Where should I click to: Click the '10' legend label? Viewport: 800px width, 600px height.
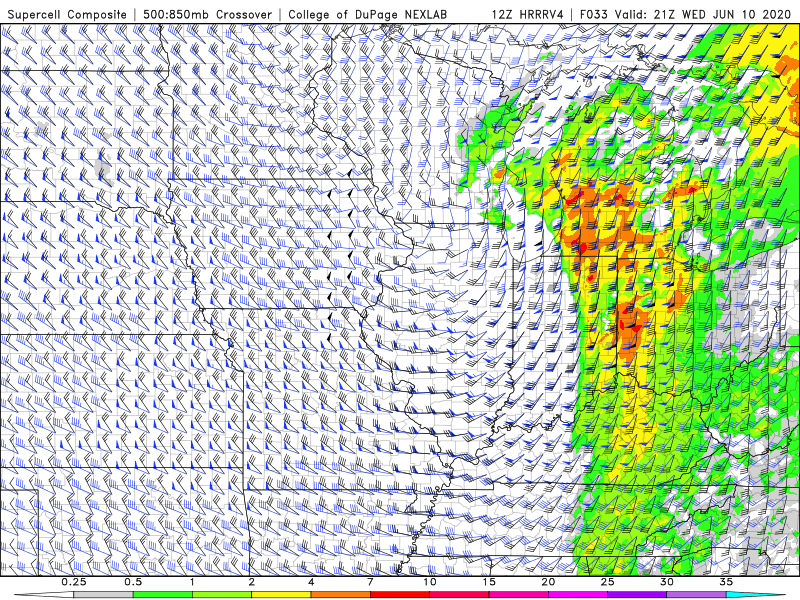[x=430, y=582]
